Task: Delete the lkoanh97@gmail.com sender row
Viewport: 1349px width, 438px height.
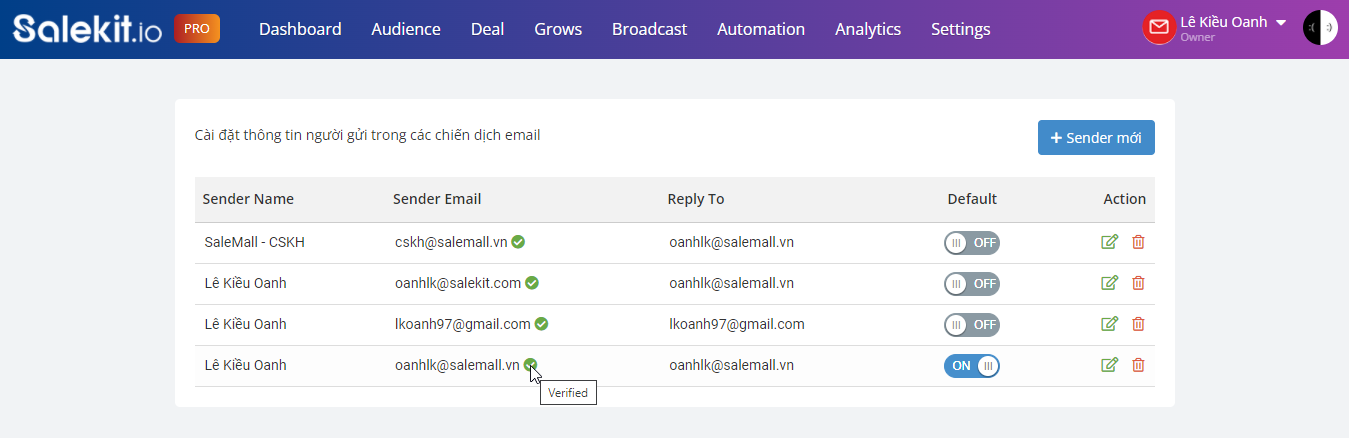Action: point(1138,324)
